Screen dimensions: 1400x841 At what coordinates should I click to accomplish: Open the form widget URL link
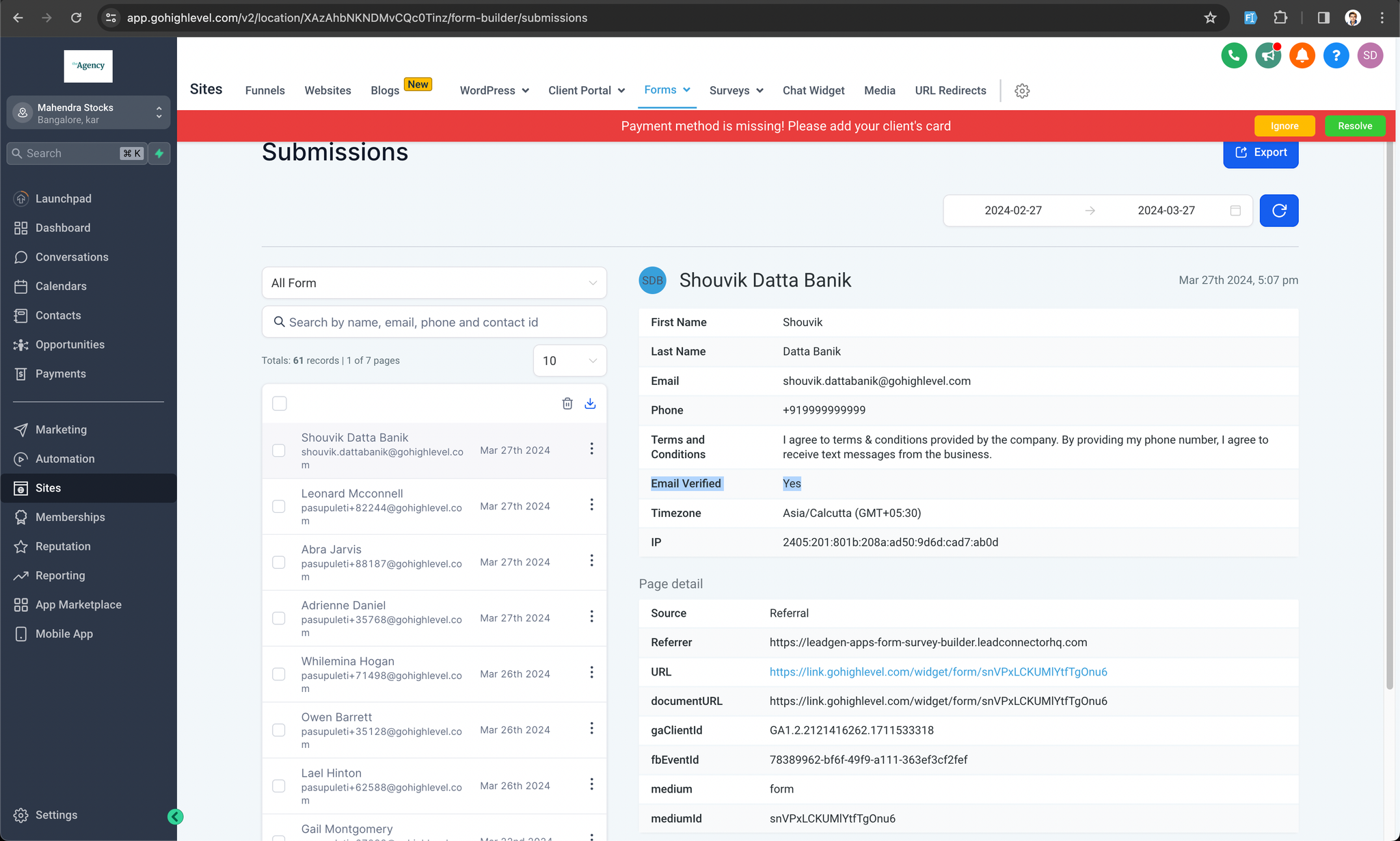938,672
